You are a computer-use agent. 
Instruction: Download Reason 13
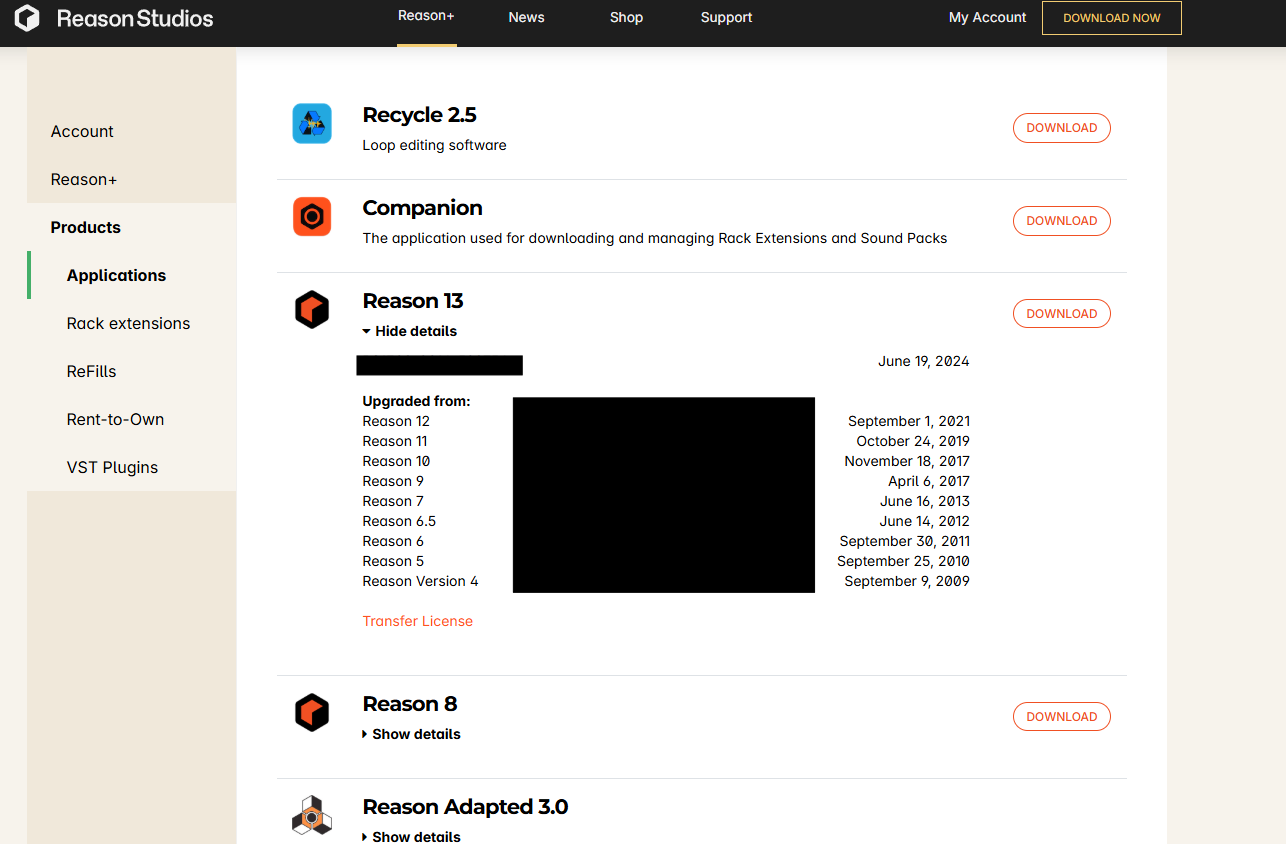[x=1062, y=314]
